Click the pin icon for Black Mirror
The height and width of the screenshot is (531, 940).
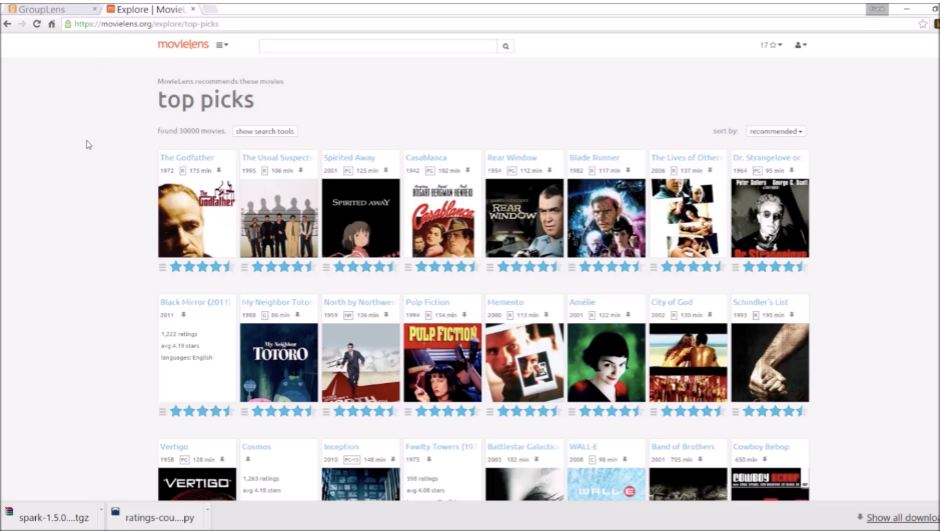[x=183, y=315]
